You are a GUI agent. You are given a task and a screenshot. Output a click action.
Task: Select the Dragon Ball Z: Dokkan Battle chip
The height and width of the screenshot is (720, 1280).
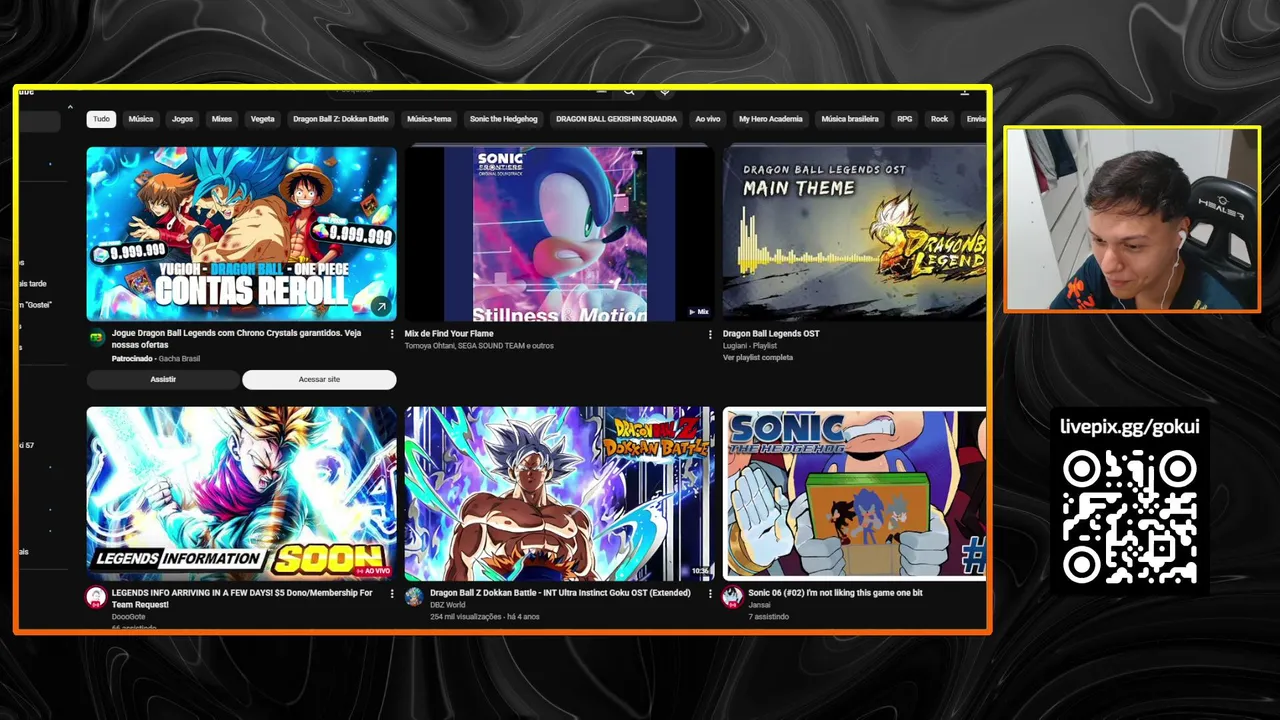341,119
